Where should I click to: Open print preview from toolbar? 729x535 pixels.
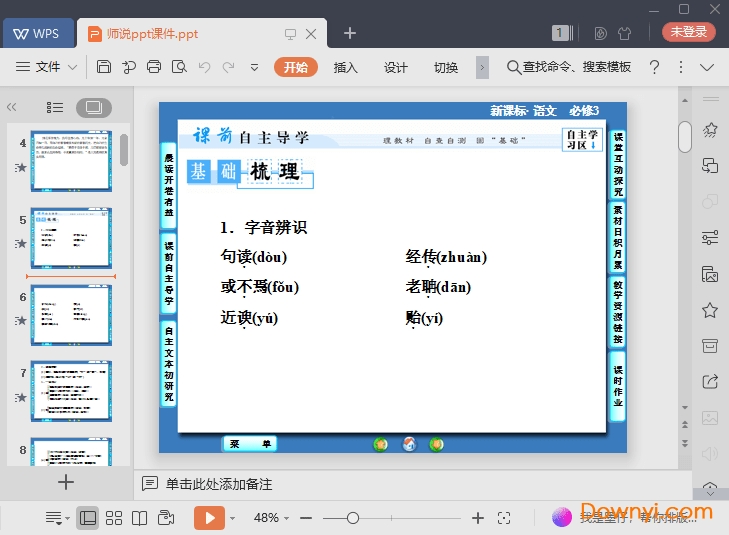179,67
